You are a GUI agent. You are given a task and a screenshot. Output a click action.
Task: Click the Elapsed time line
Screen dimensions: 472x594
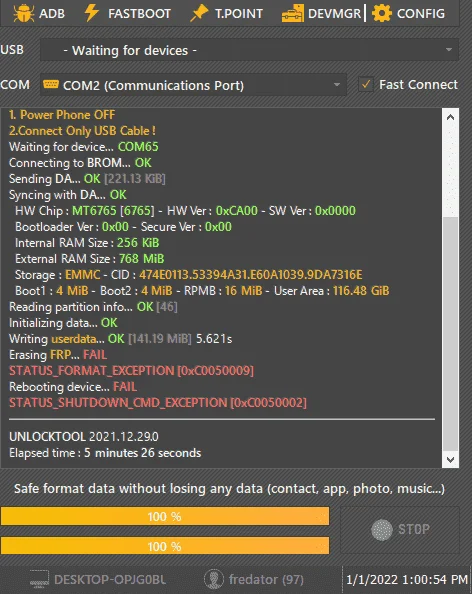click(x=105, y=453)
